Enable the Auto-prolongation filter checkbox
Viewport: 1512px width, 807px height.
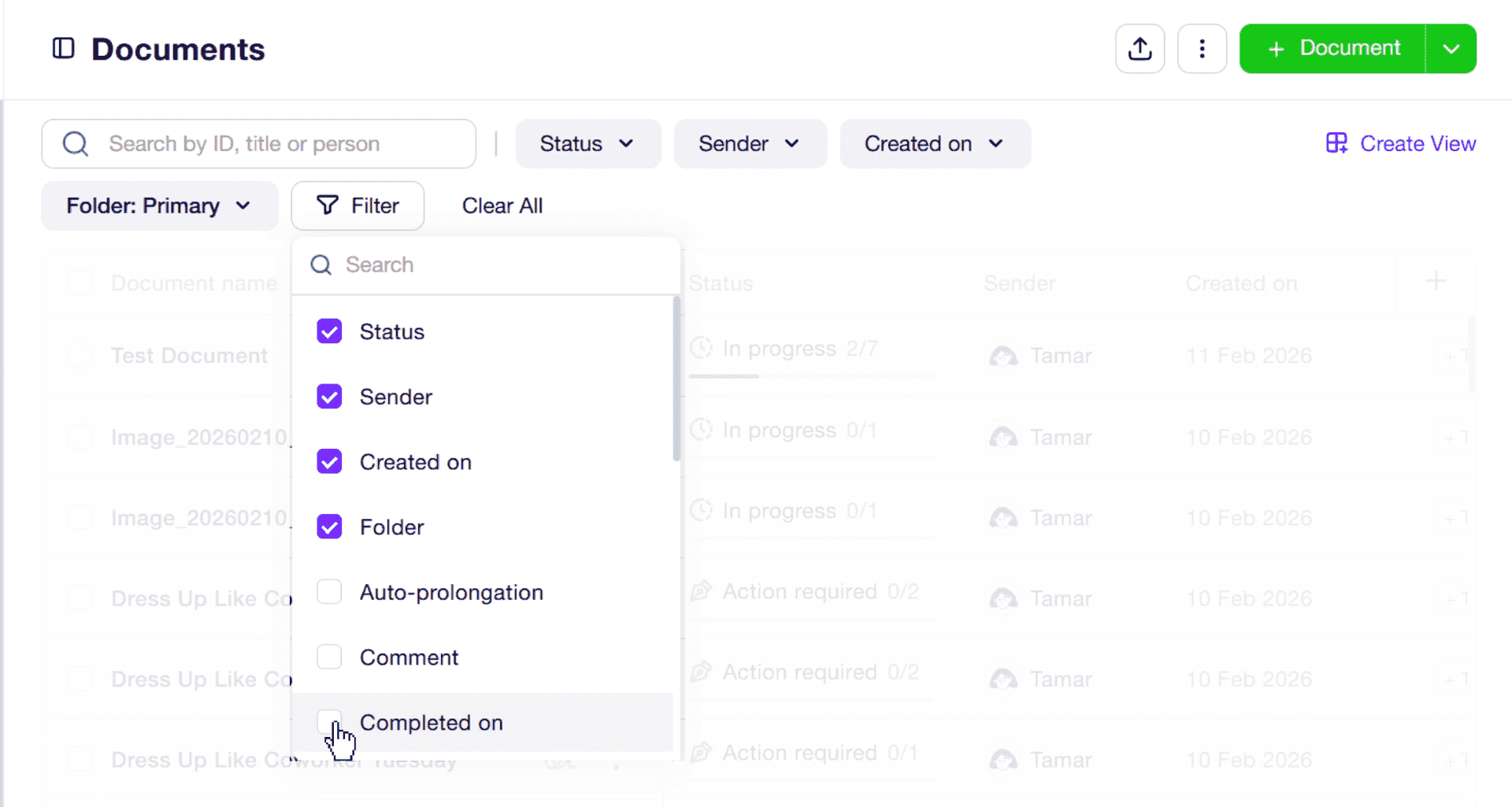click(329, 592)
